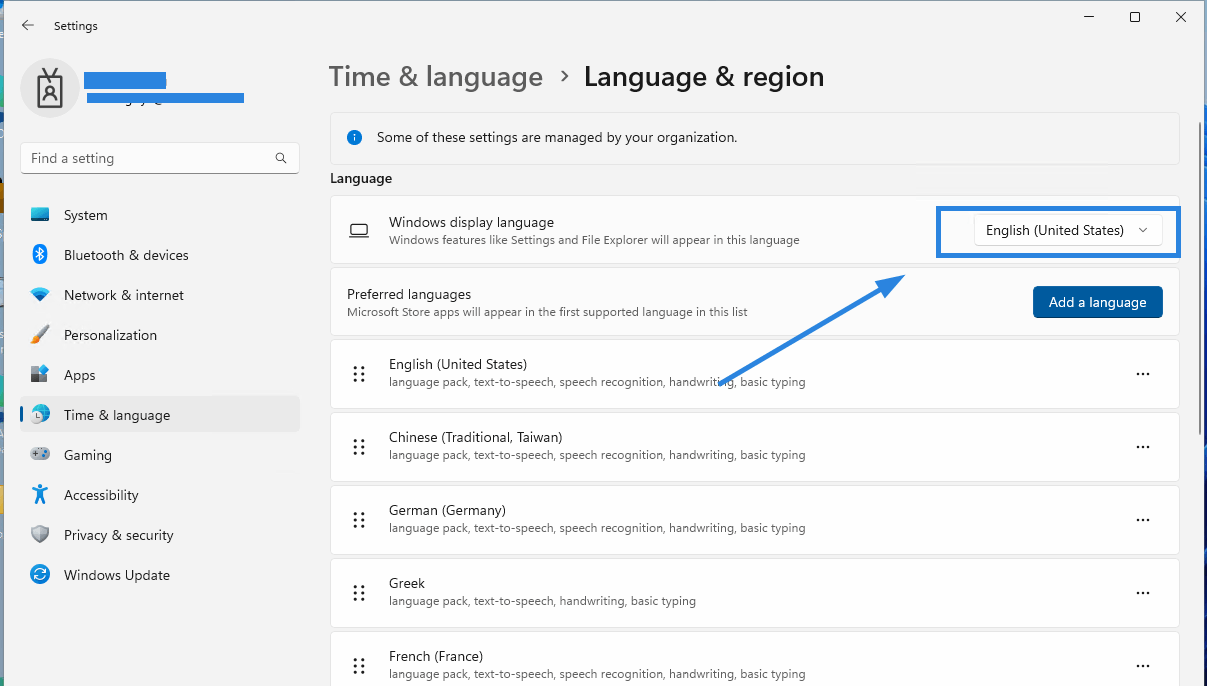The width and height of the screenshot is (1207, 686).
Task: Click the Apps icon in sidebar
Action: tap(40, 375)
